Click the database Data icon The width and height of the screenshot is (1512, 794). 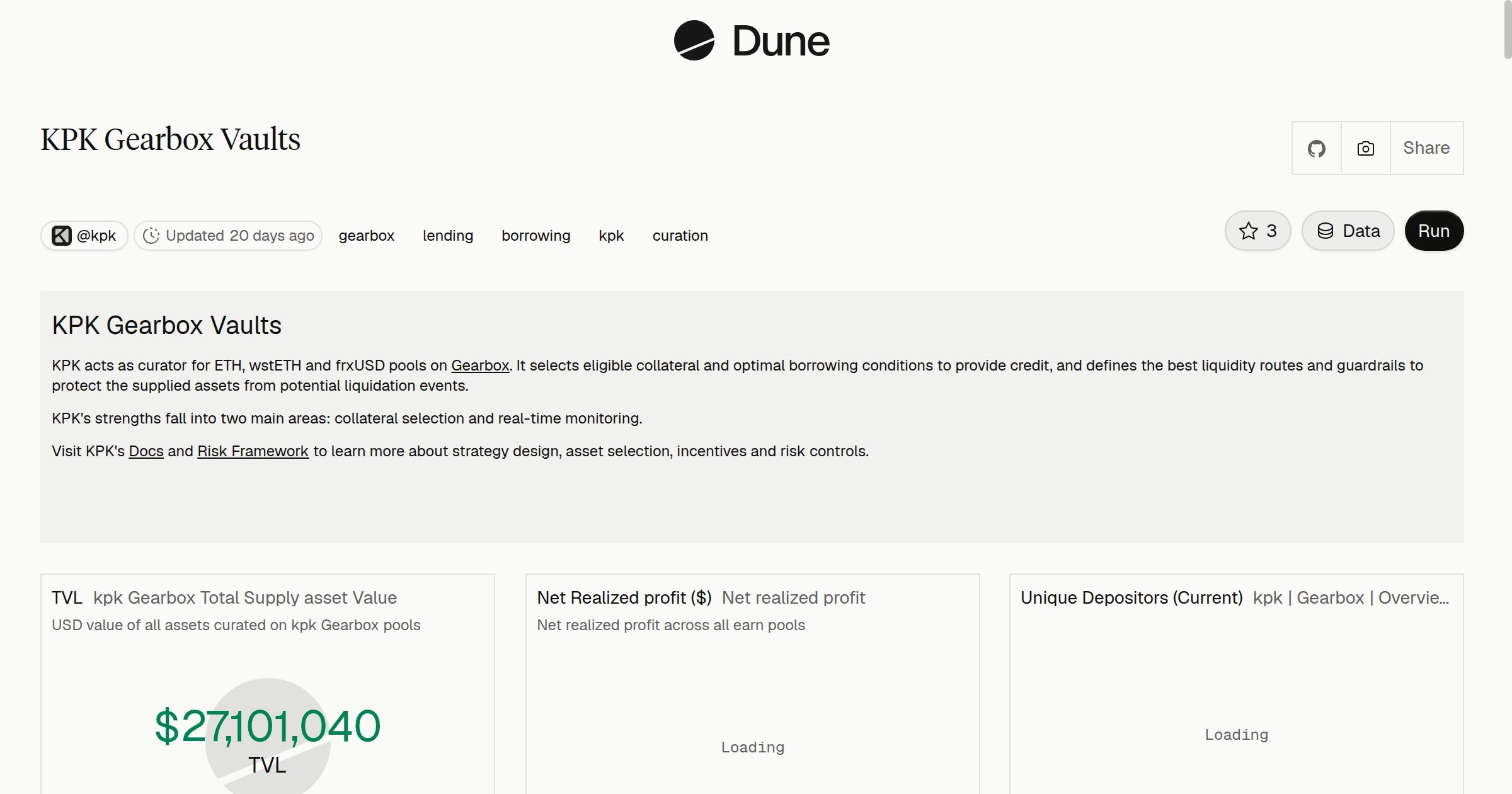(x=1325, y=231)
